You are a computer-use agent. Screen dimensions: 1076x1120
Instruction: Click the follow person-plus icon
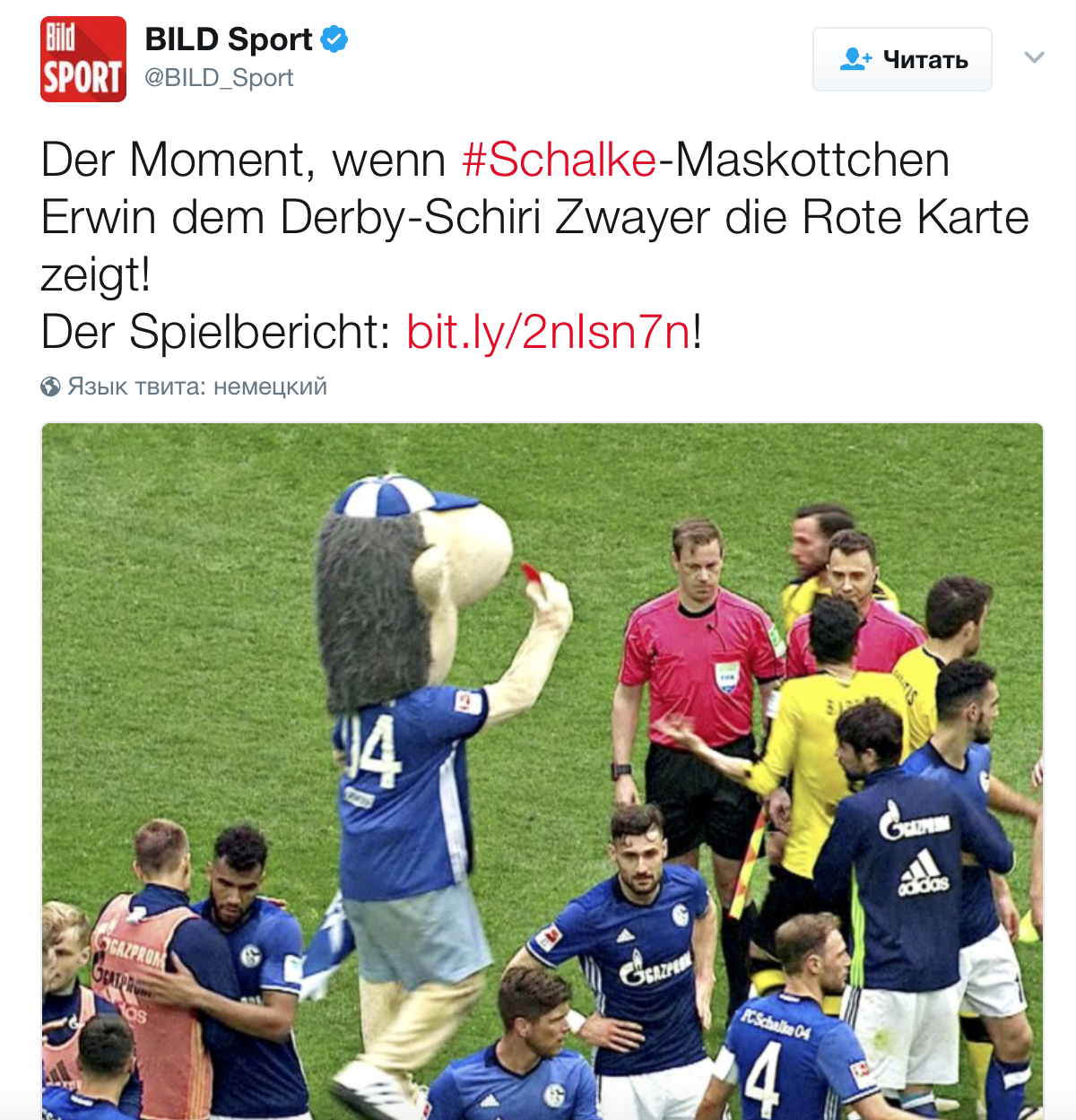(855, 59)
